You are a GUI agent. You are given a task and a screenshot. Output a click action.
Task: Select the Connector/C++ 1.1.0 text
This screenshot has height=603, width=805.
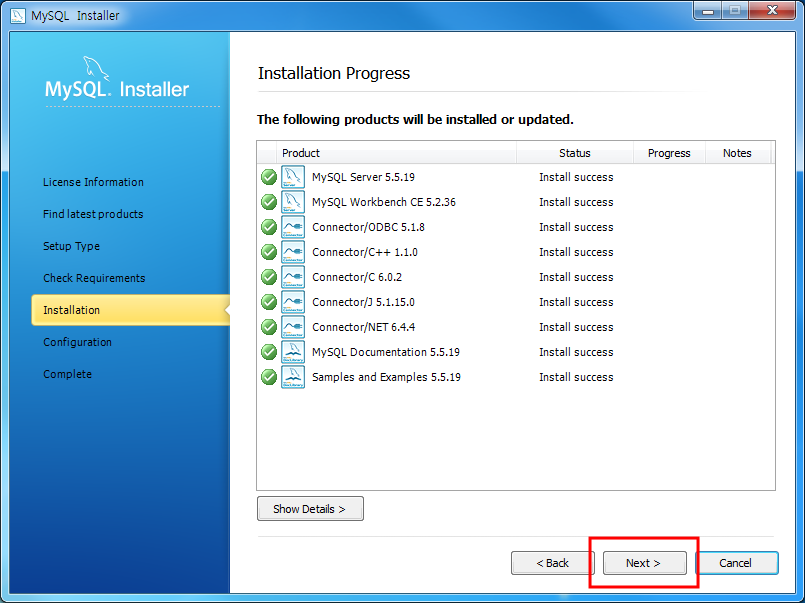(365, 252)
